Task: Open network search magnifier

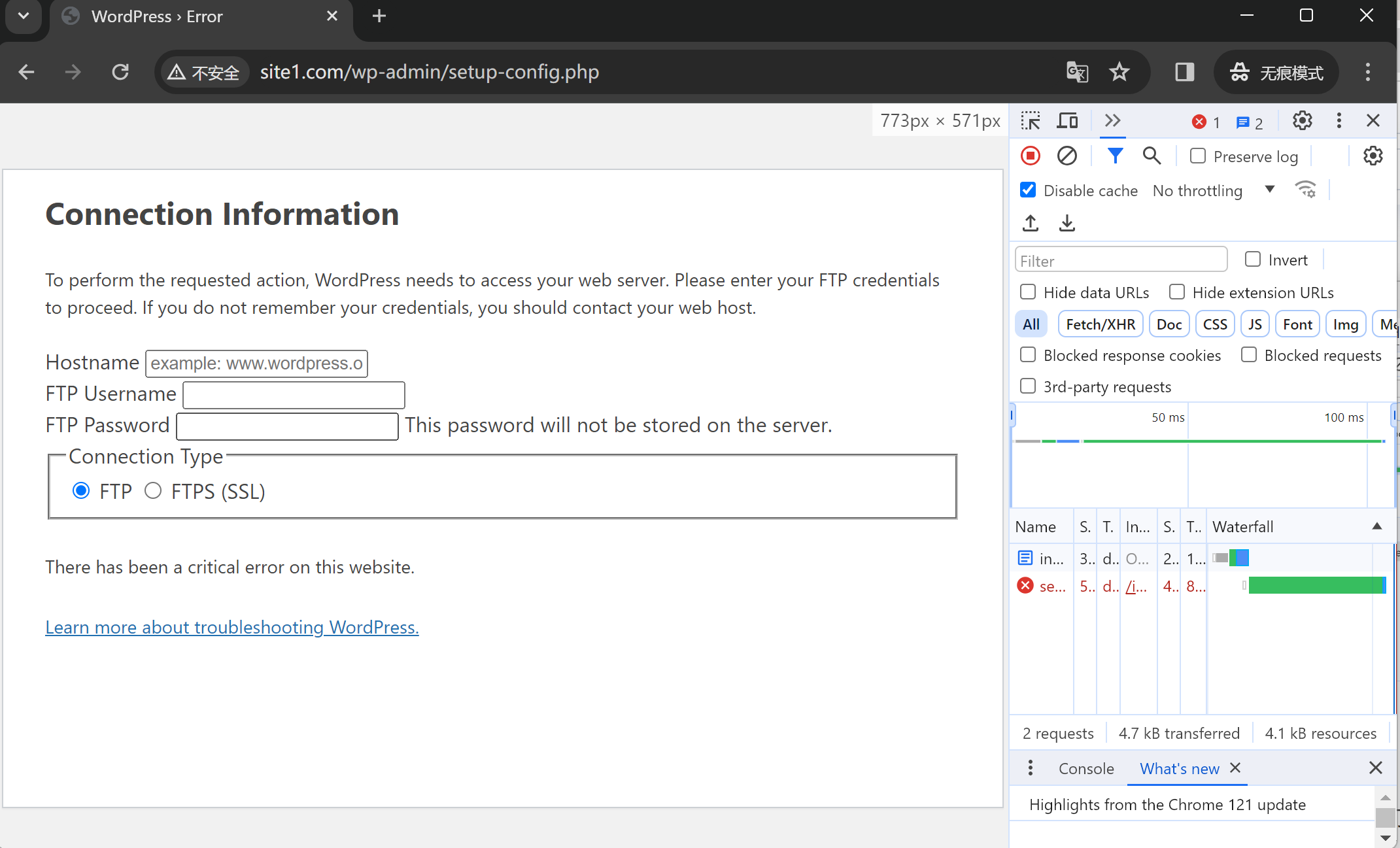Action: [1152, 156]
